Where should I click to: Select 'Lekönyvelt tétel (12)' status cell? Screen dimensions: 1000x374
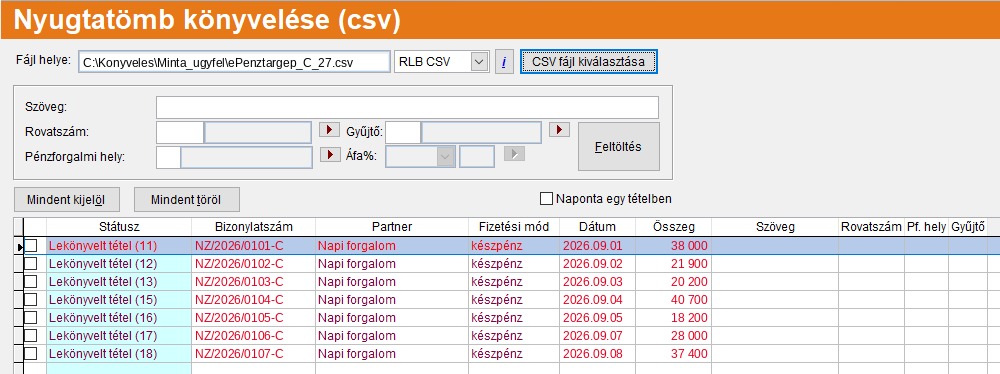(119, 264)
